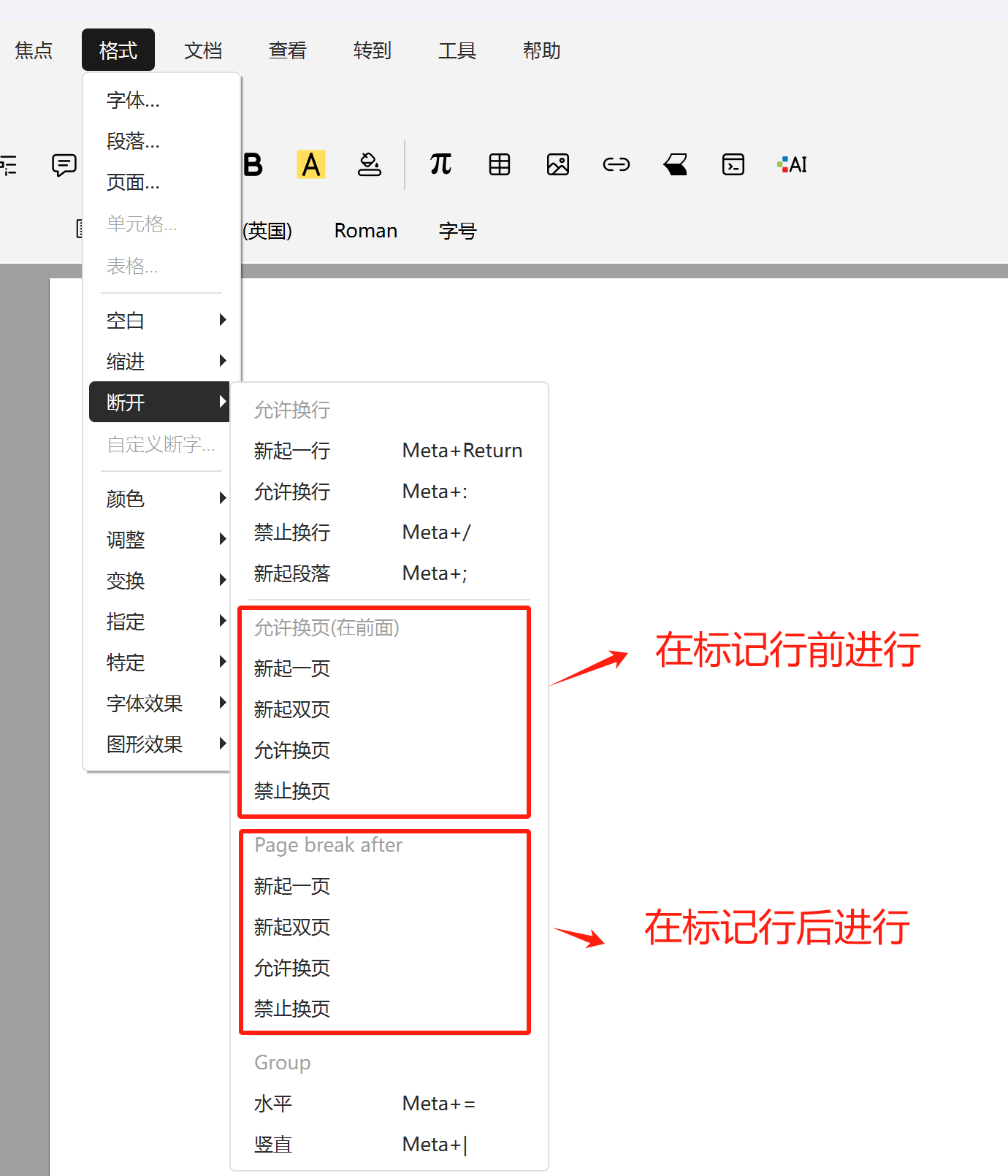Open the 文档 menu
Viewport: 1008px width, 1176px height.
(x=203, y=50)
